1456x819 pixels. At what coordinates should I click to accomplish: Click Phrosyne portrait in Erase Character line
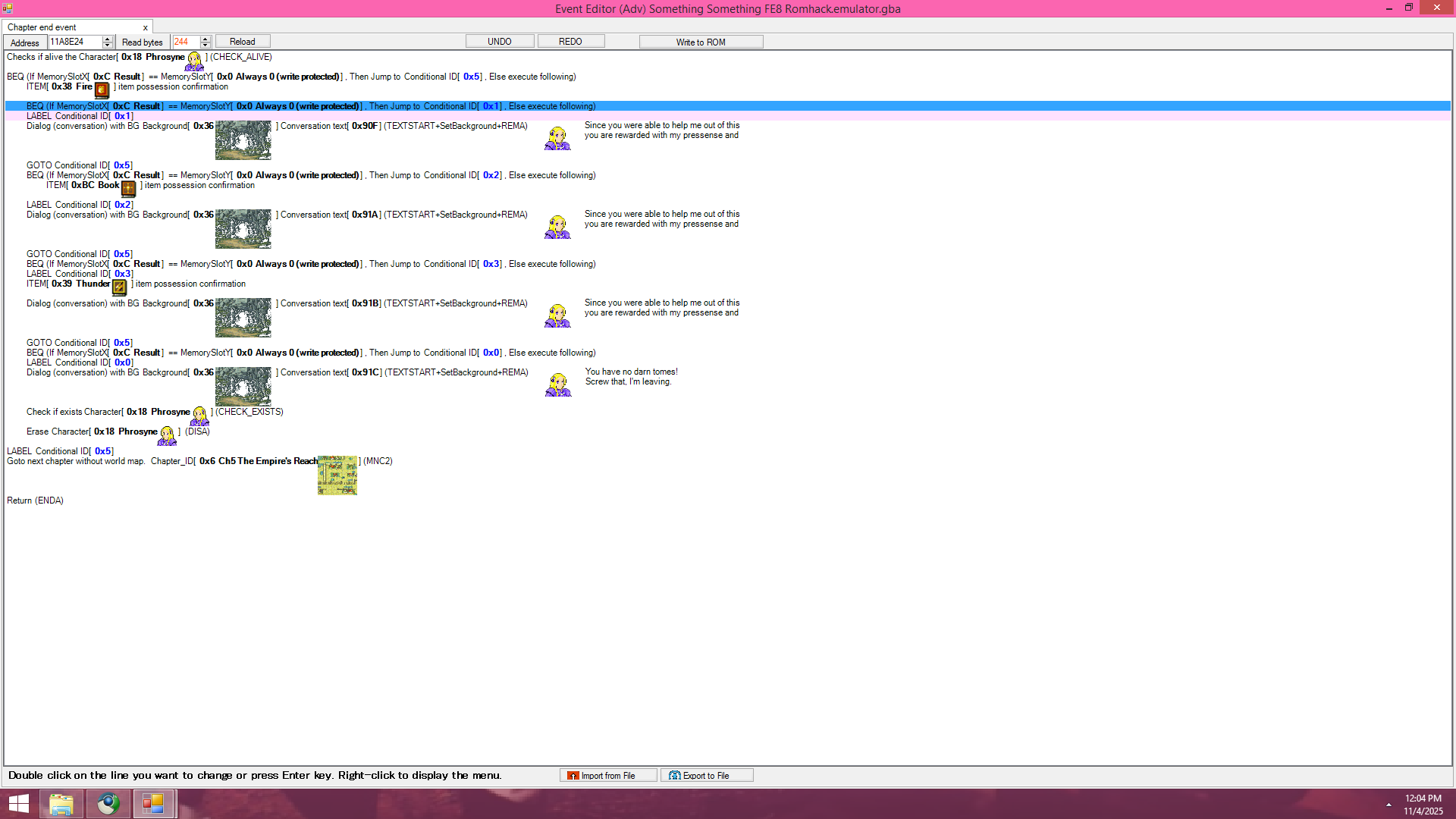pos(168,435)
